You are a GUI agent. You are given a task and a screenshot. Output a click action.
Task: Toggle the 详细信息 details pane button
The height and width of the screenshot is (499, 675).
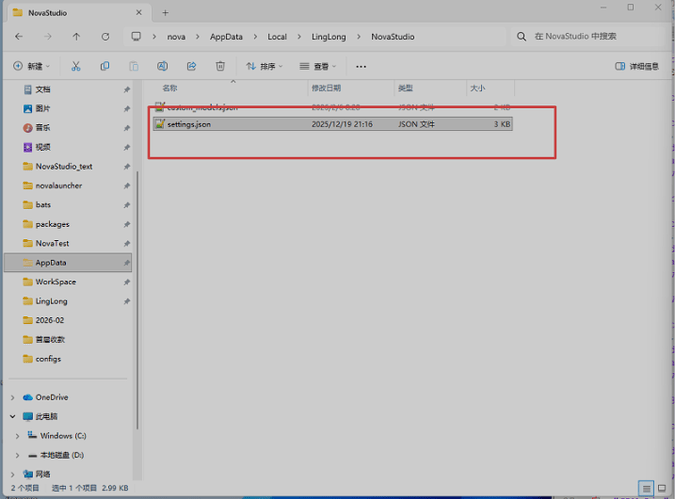[637, 66]
